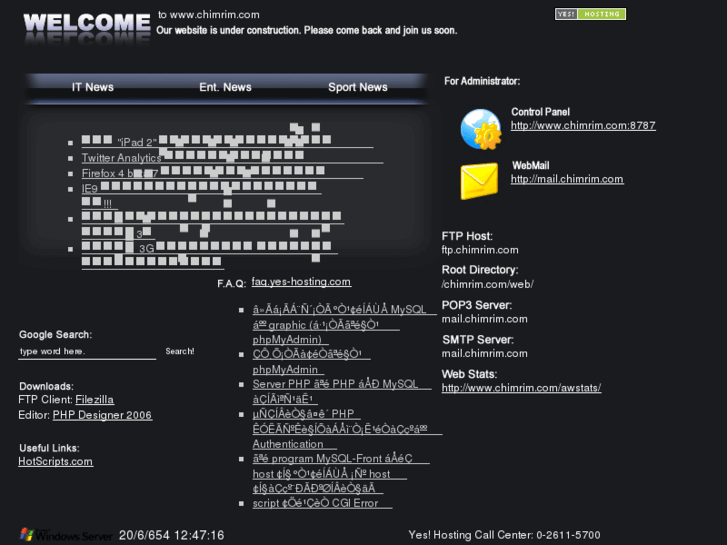Open the Control Panel link on port 8787

pos(583,126)
